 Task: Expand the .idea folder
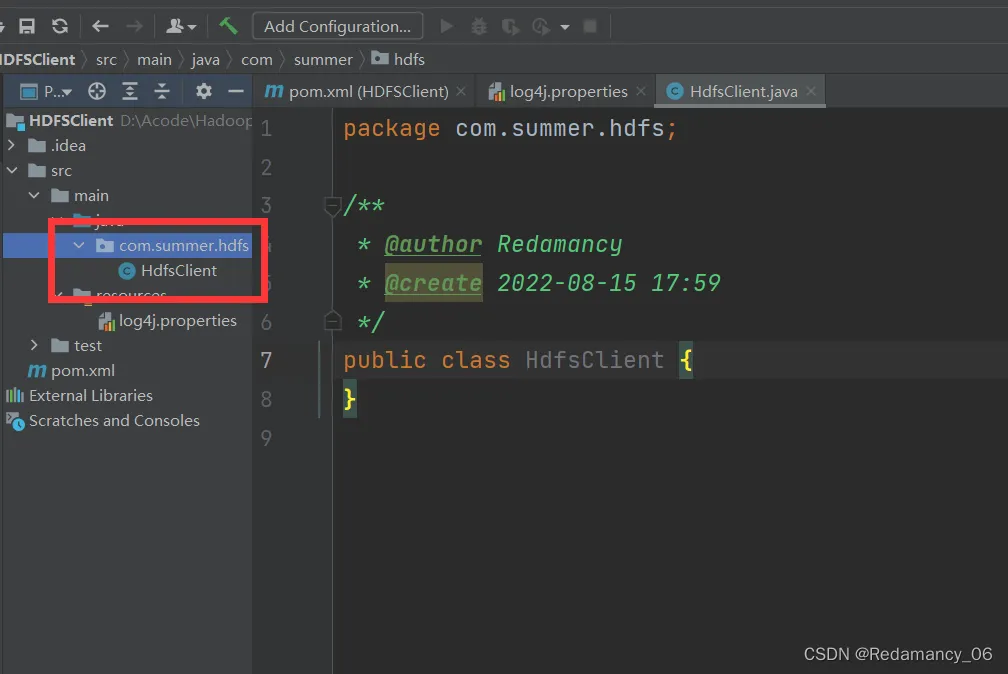point(12,146)
